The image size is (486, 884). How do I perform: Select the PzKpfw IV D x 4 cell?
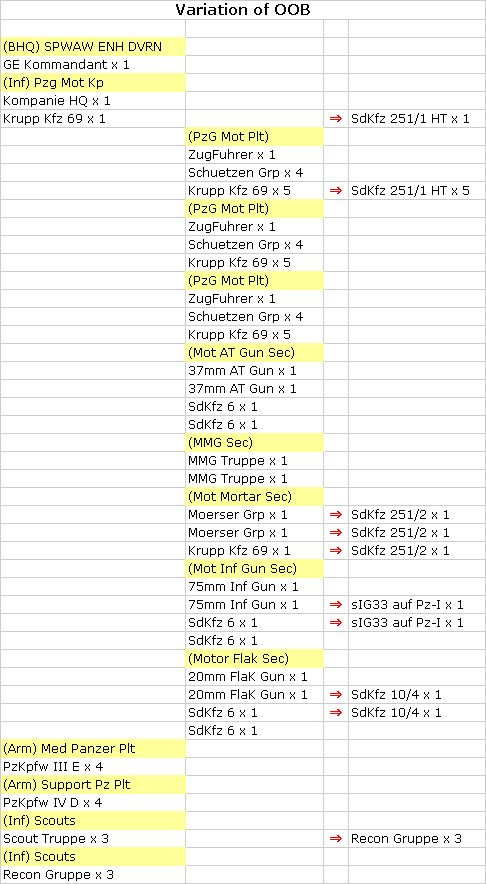(93, 803)
